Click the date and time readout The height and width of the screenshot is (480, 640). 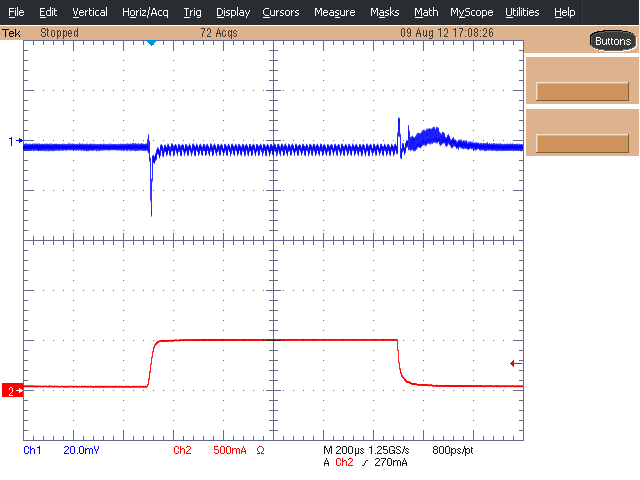pos(447,33)
